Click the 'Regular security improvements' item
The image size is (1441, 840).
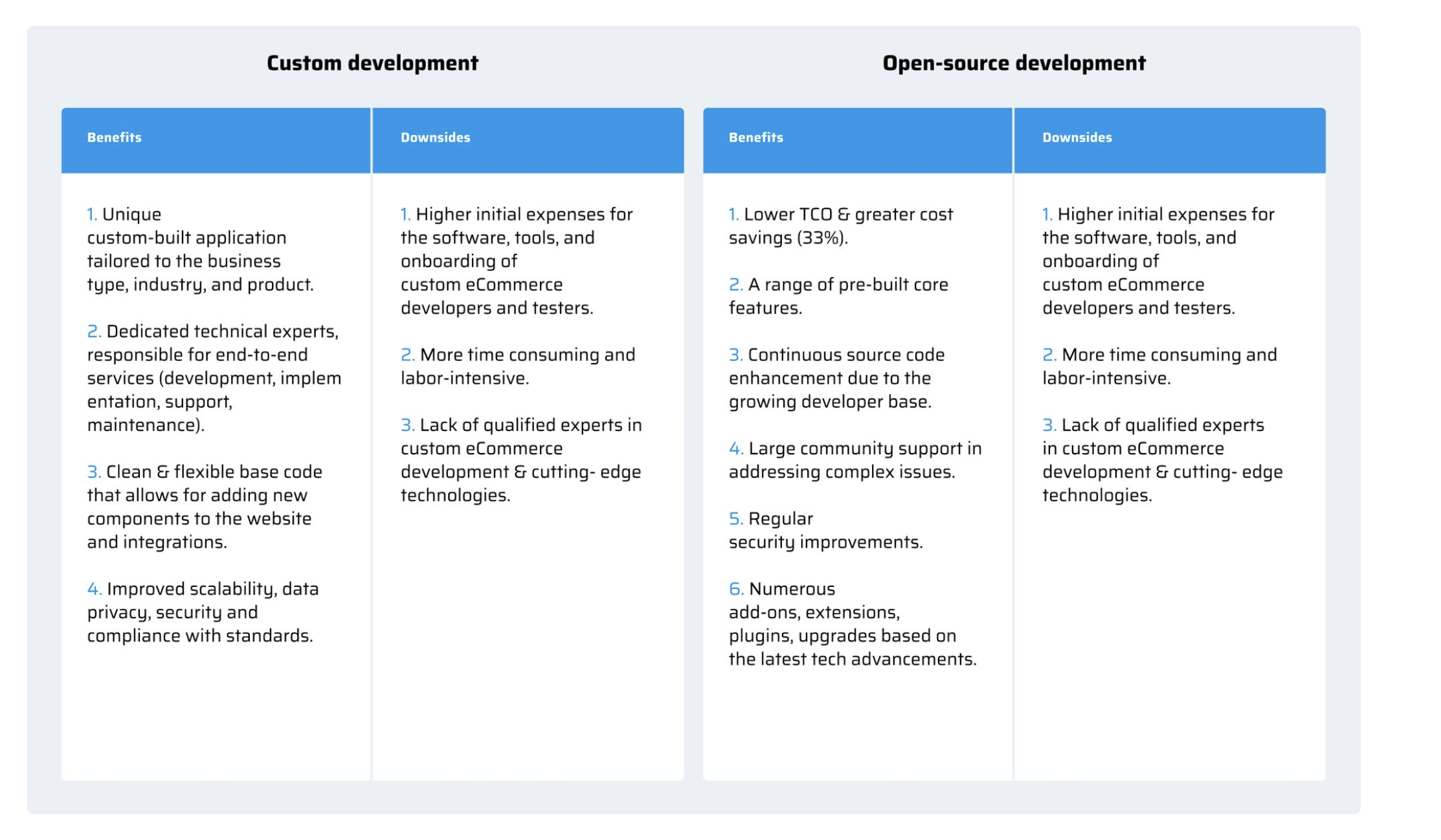pos(827,531)
